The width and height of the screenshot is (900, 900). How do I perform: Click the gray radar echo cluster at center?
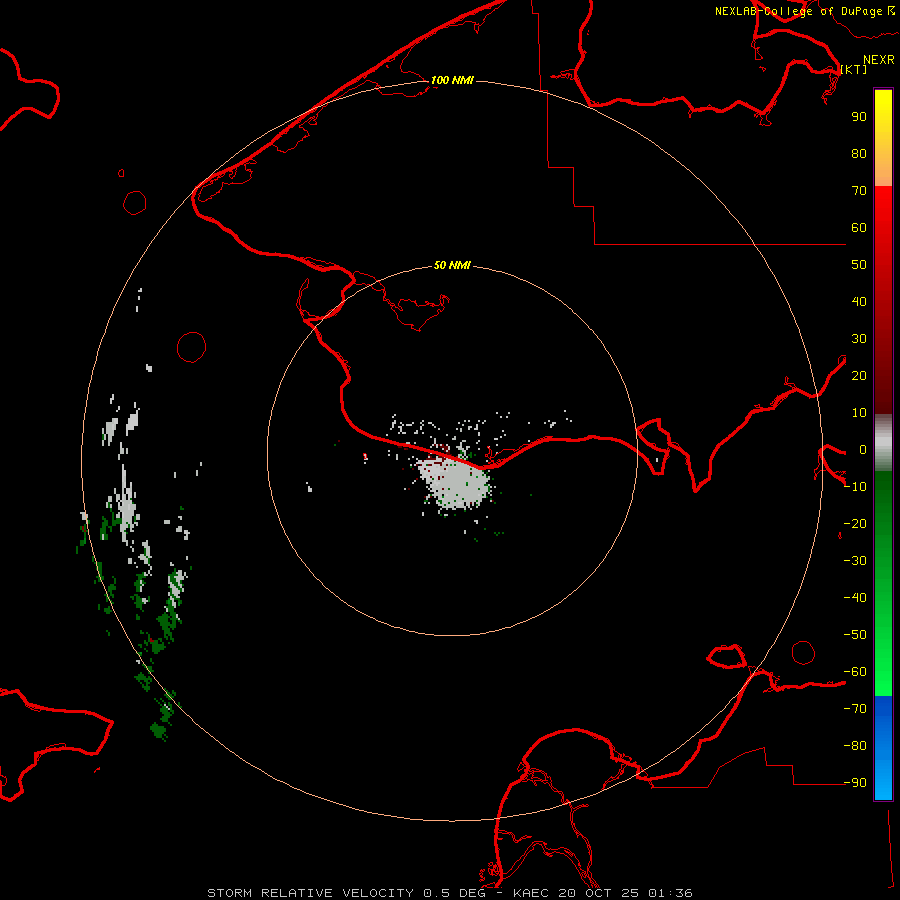[x=456, y=483]
